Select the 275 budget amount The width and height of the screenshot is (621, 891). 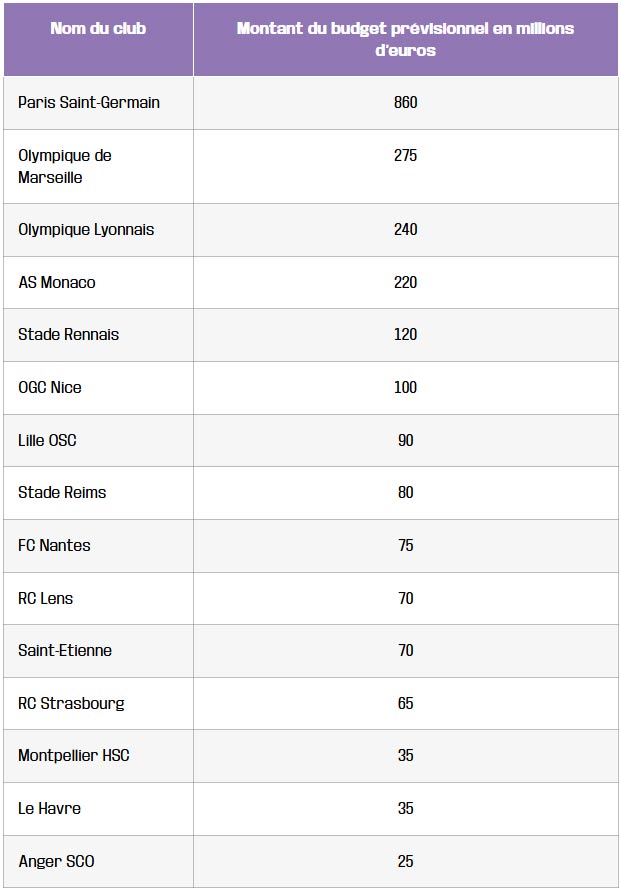click(x=405, y=156)
